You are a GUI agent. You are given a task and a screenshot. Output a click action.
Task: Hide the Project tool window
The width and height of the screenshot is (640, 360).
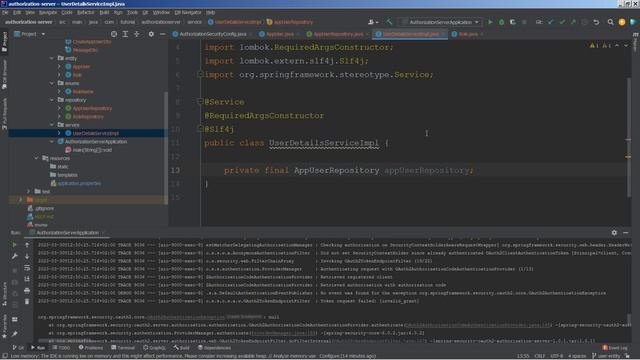162,34
